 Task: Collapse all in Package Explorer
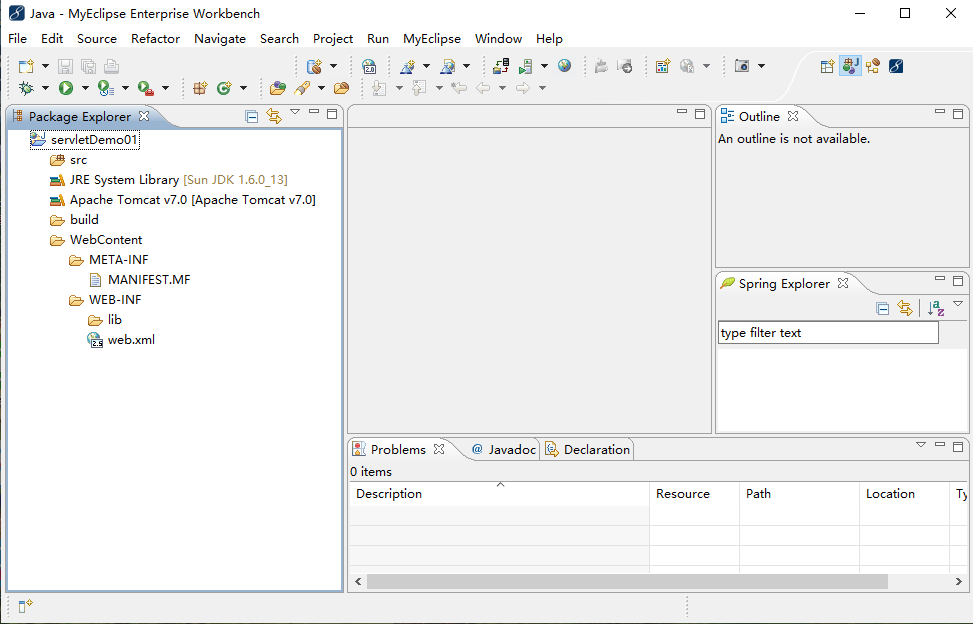(x=252, y=116)
